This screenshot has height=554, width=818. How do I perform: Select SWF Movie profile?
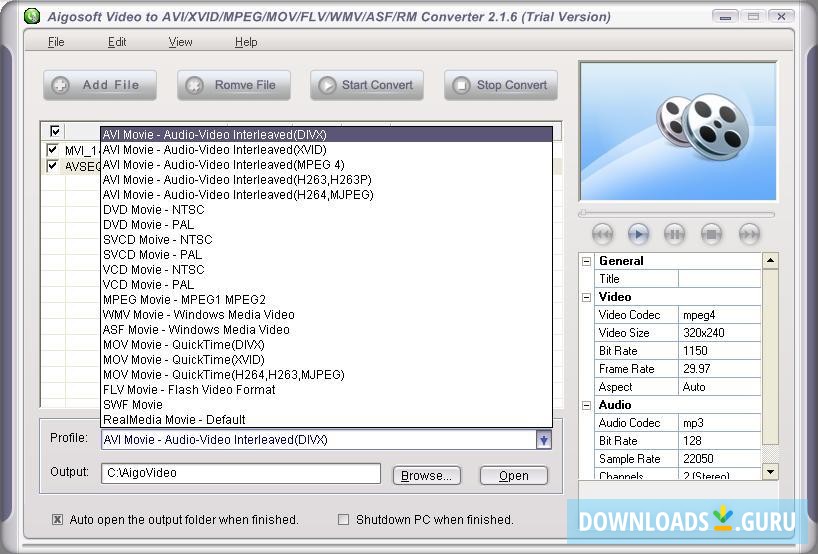[x=326, y=405]
